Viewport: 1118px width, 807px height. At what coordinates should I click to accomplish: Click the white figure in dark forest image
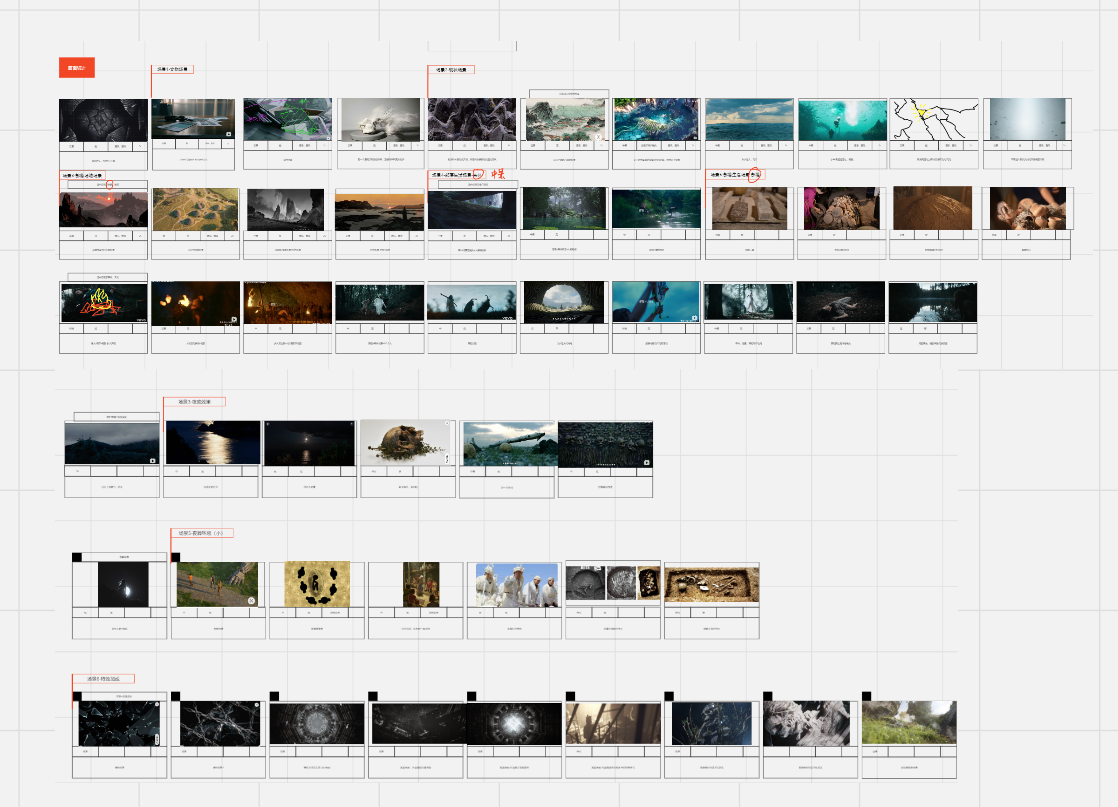(379, 303)
